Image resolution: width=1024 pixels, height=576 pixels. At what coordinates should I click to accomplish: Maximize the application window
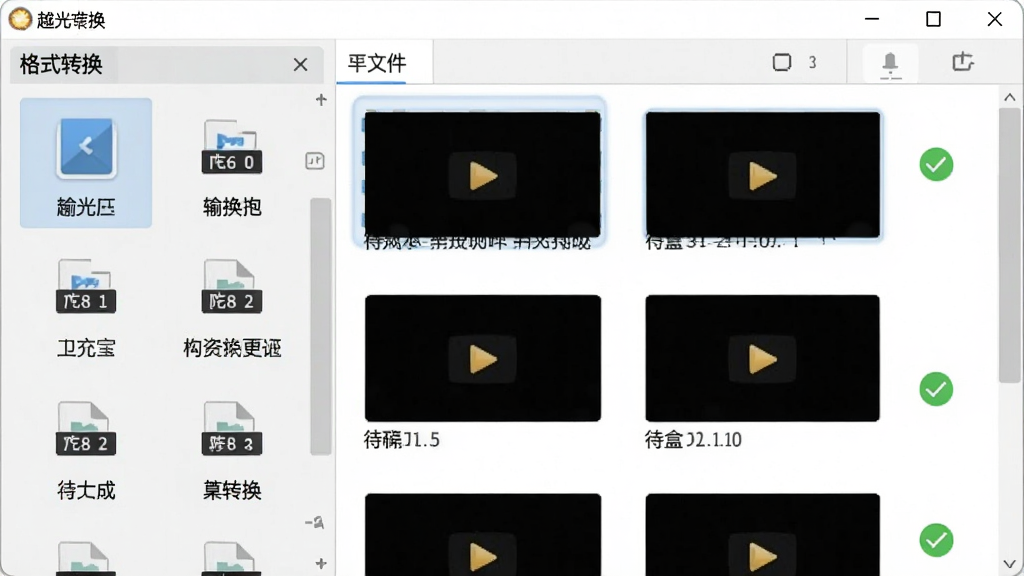click(933, 19)
